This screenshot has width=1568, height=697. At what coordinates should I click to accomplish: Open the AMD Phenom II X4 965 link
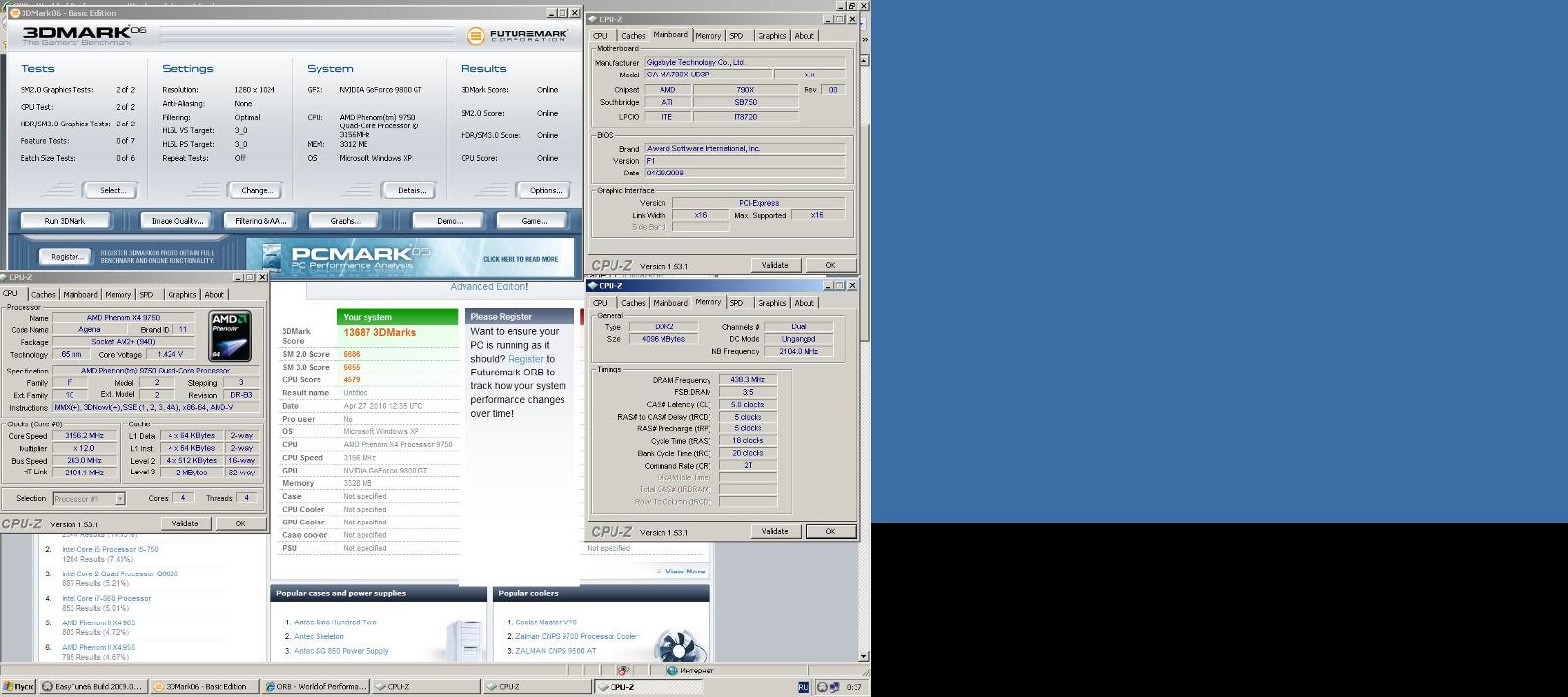(98, 622)
